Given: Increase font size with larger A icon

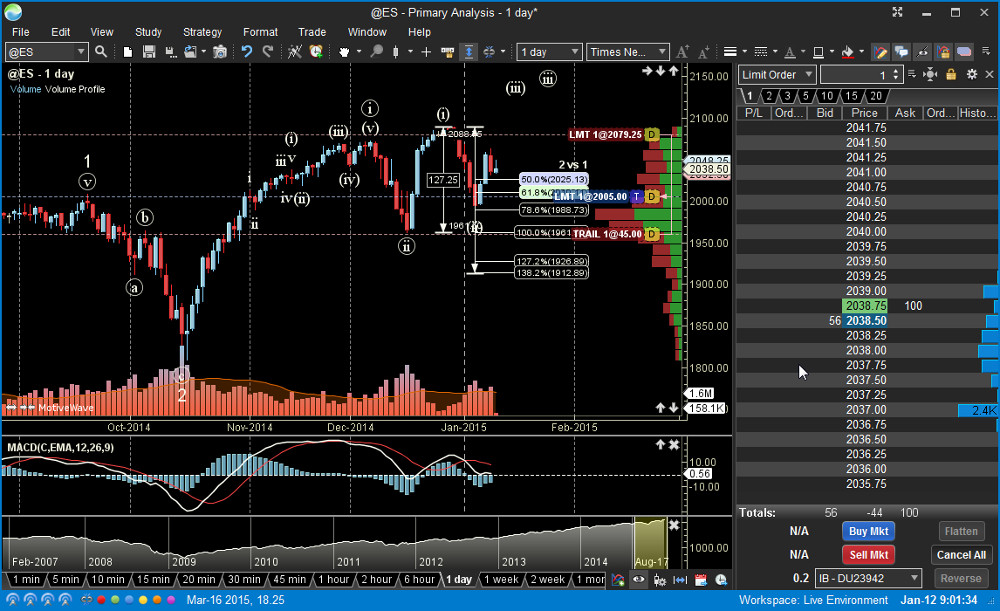Looking at the screenshot, I should (x=682, y=52).
